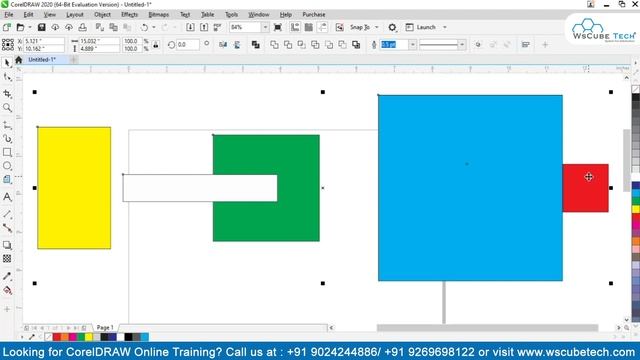Image resolution: width=640 pixels, height=360 pixels.
Task: Open the outline width dropdown
Action: [413, 44]
